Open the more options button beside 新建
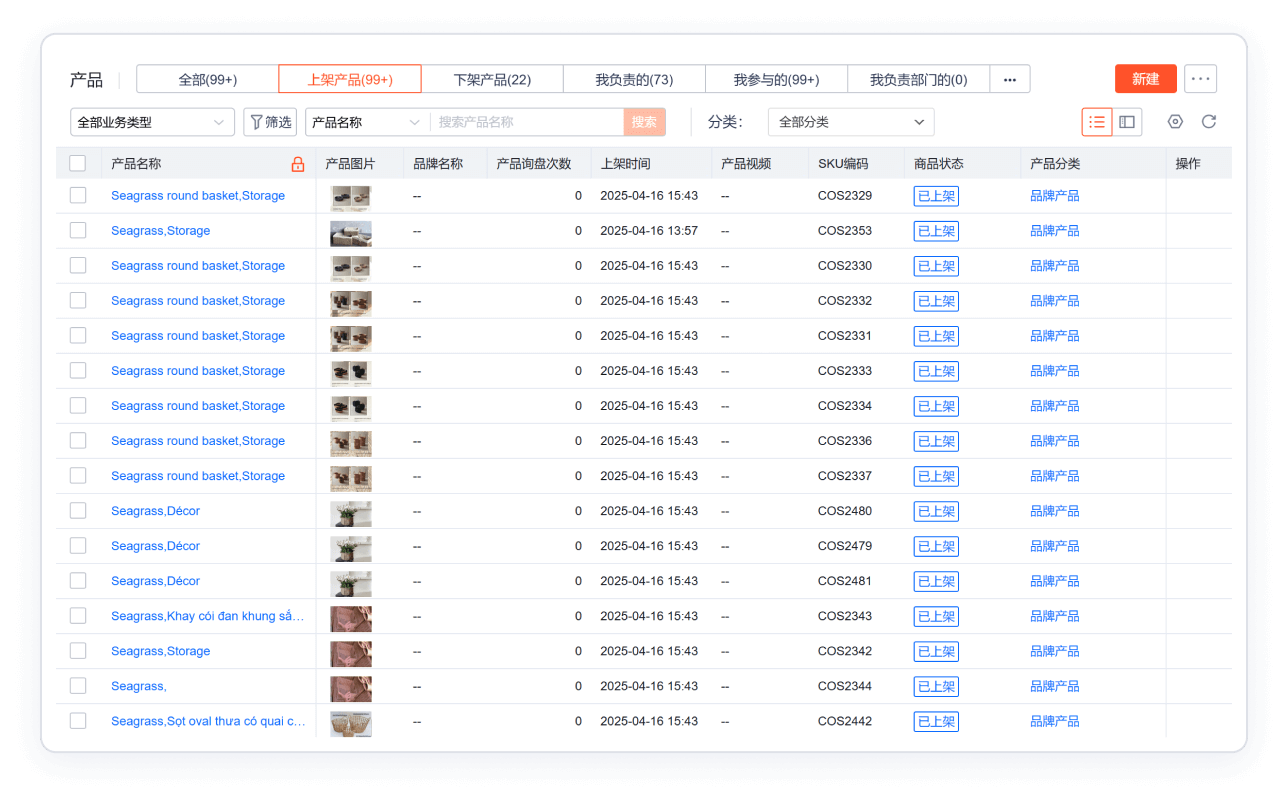 pyautogui.click(x=1200, y=79)
